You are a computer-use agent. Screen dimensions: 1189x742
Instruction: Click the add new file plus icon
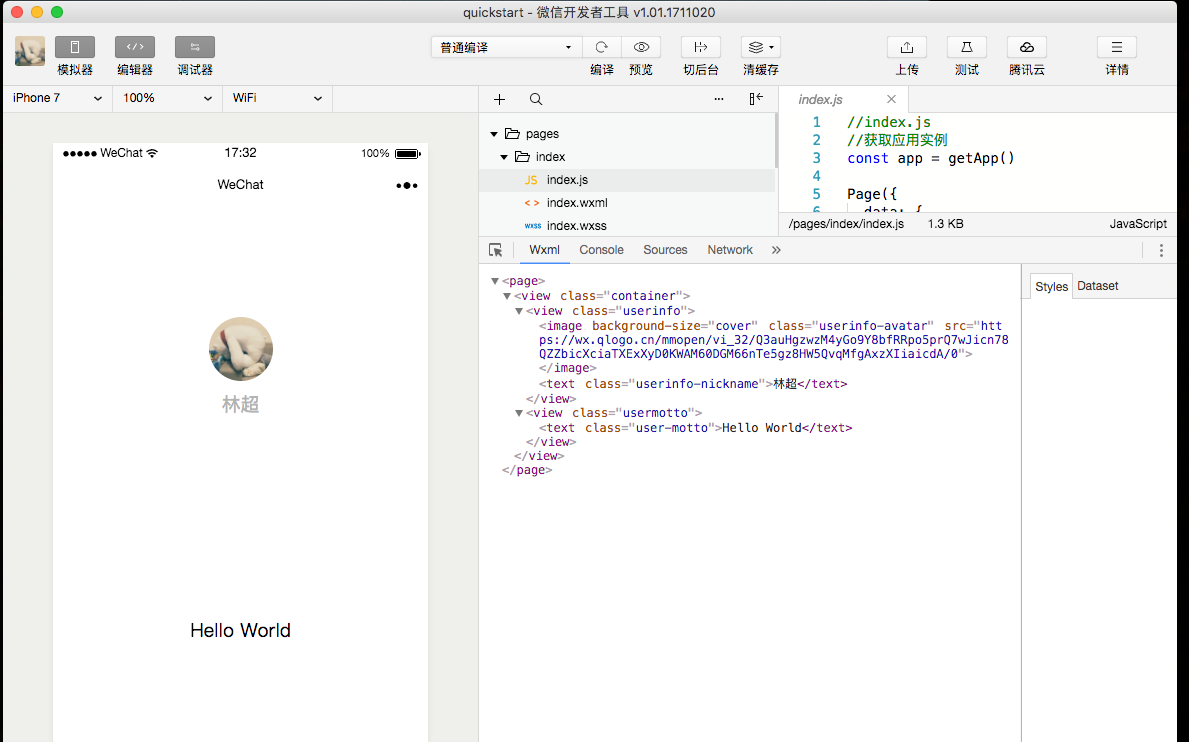point(500,99)
